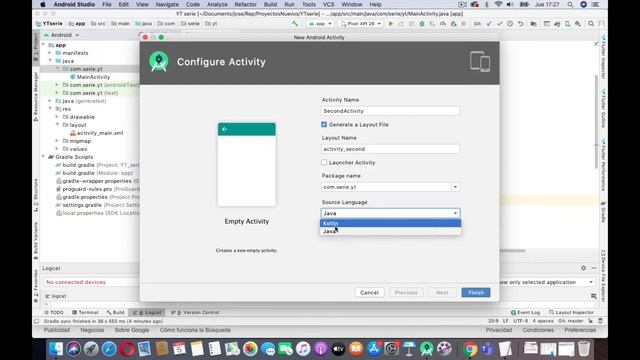Open the Version Control tool tab
The image size is (640, 360).
point(195,312)
